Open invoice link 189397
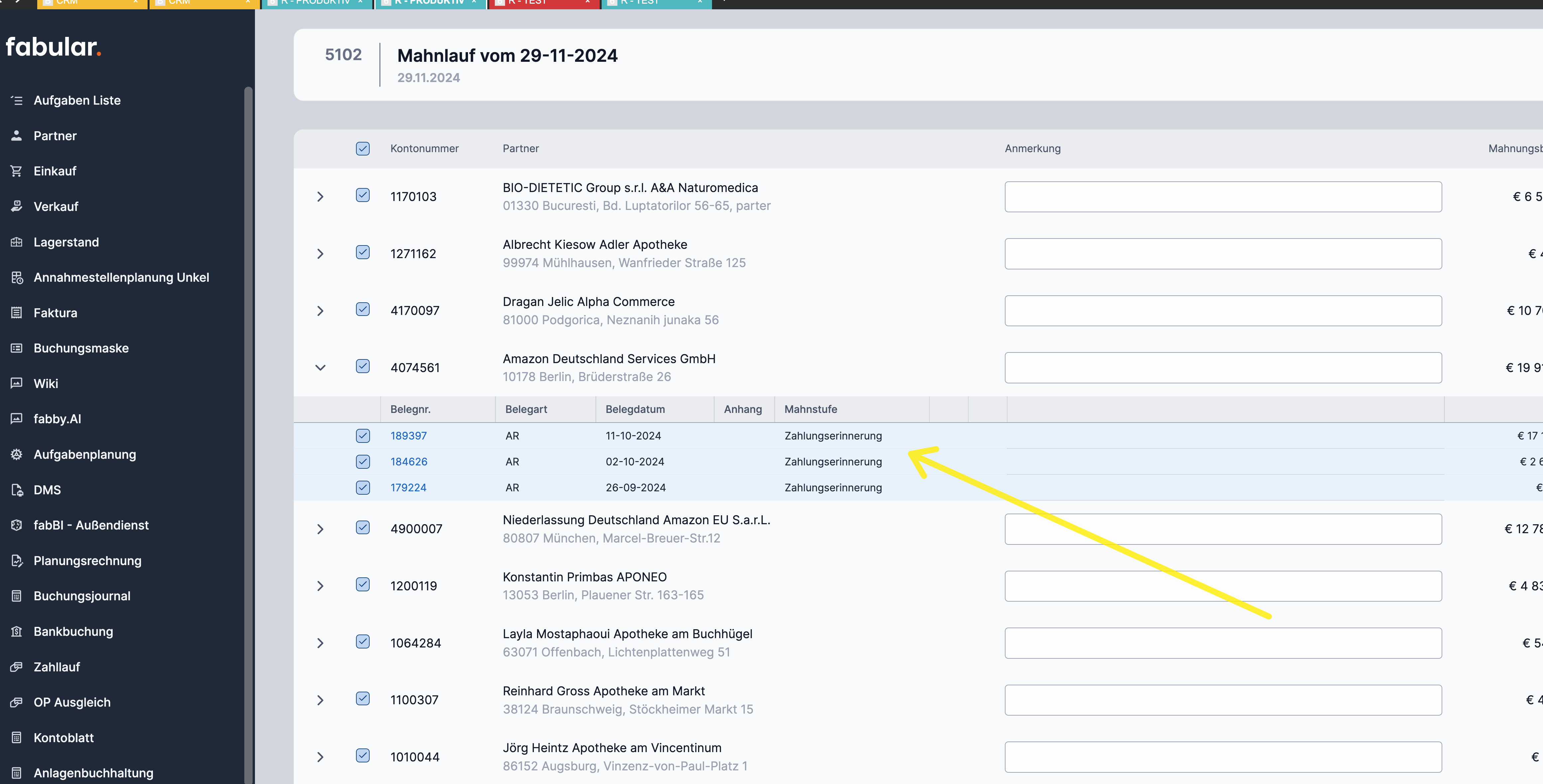 (409, 436)
